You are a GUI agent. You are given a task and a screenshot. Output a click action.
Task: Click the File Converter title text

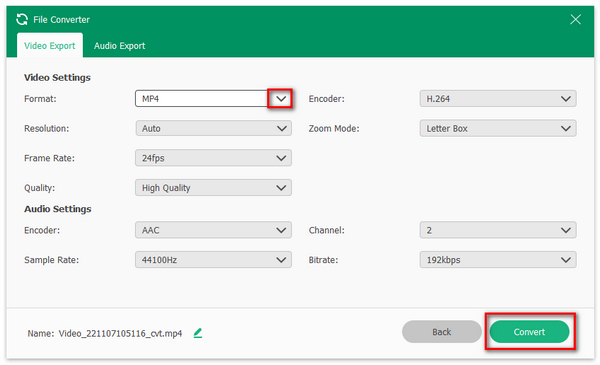(61, 20)
